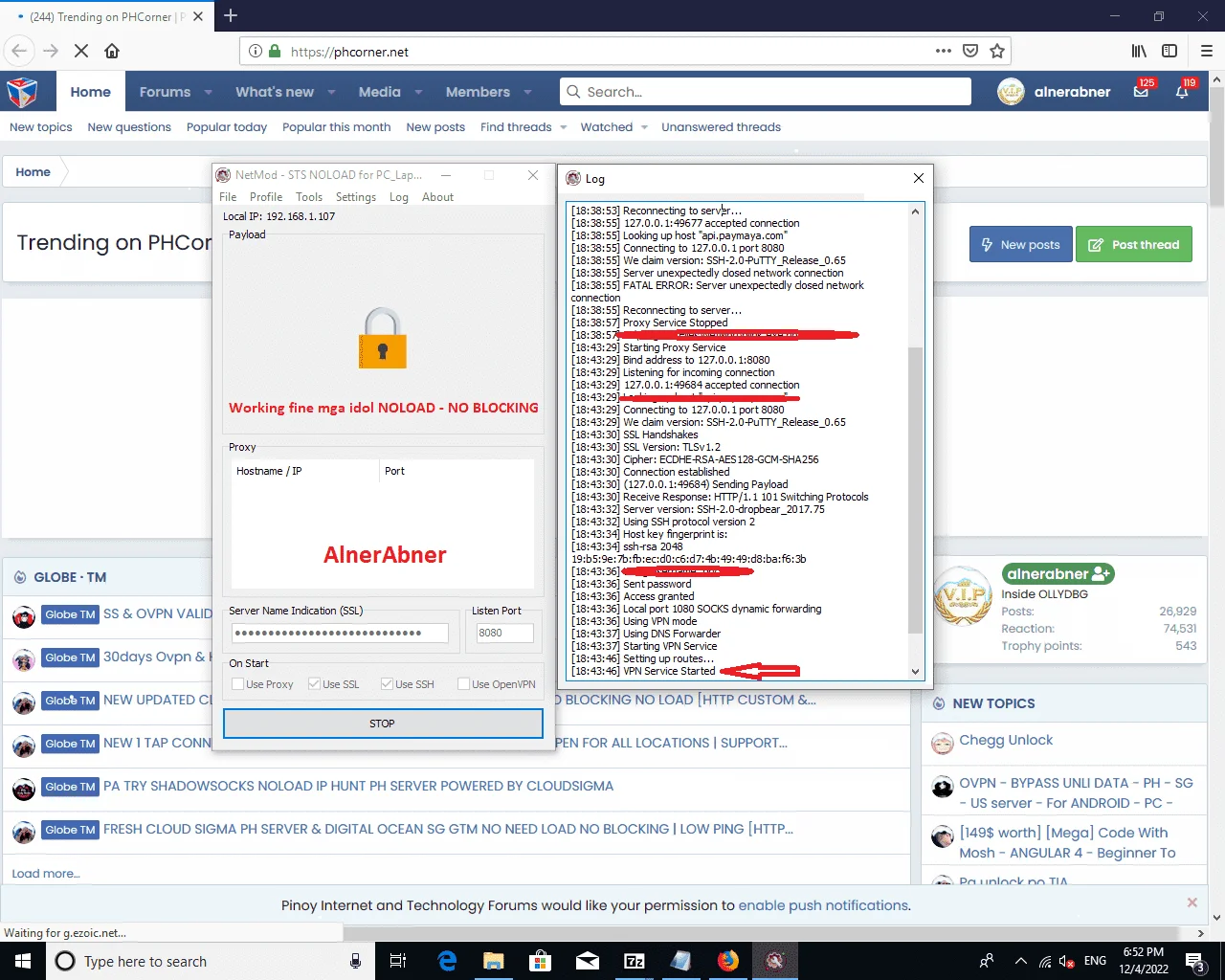
Task: Click the Windows Start button
Action: (x=23, y=961)
